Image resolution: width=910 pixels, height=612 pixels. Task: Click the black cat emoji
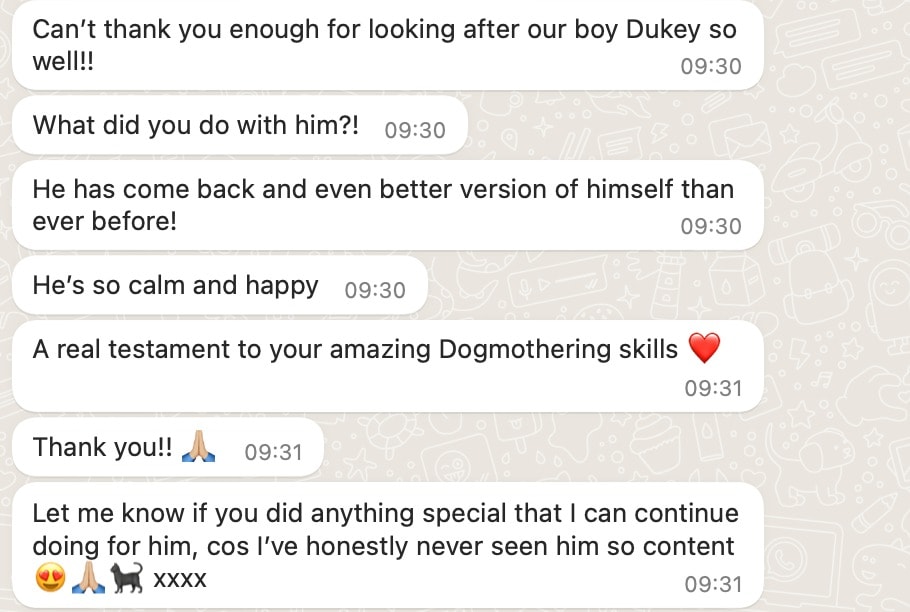[127, 578]
